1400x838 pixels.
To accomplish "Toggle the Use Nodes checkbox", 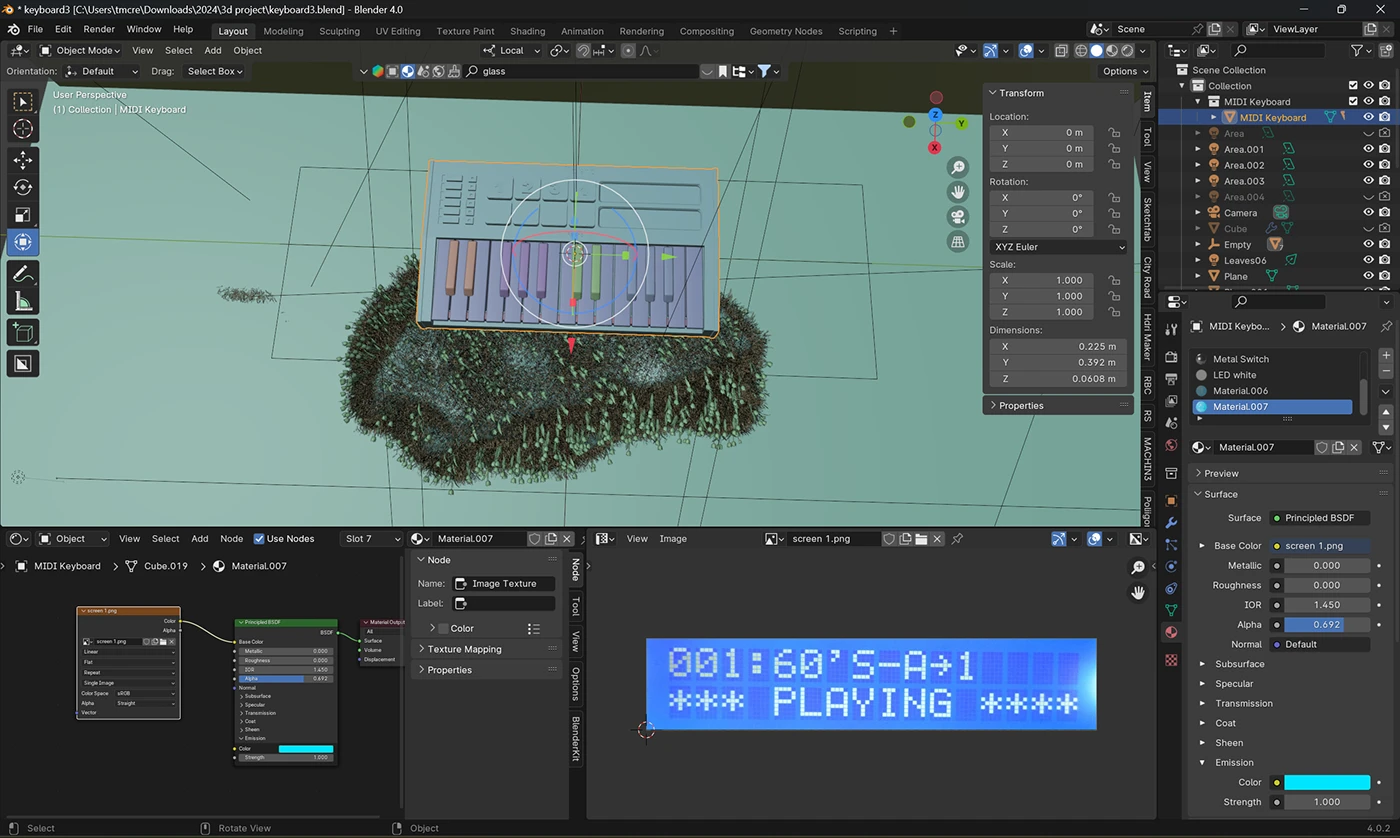I will pos(259,539).
